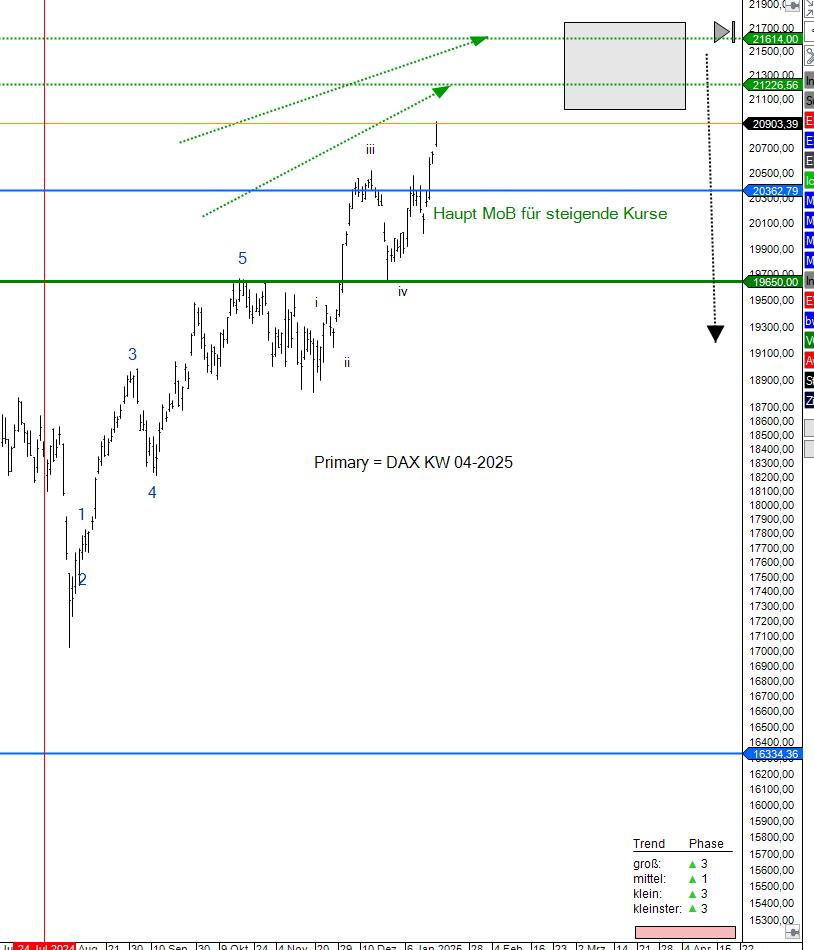The image size is (814, 950).
Task: Select the red "A" icon on the right toolbar
Action: pyautogui.click(x=806, y=357)
